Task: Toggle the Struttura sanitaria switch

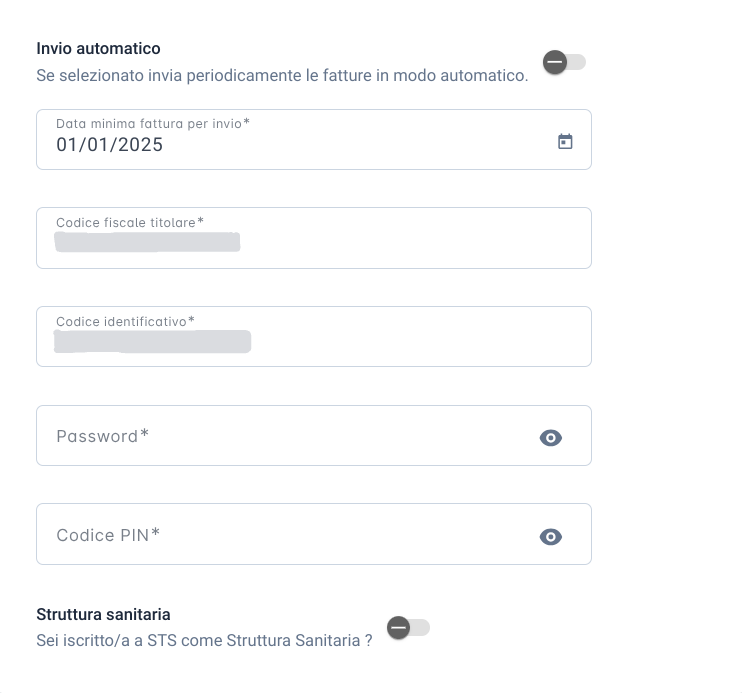Action: pos(408,628)
